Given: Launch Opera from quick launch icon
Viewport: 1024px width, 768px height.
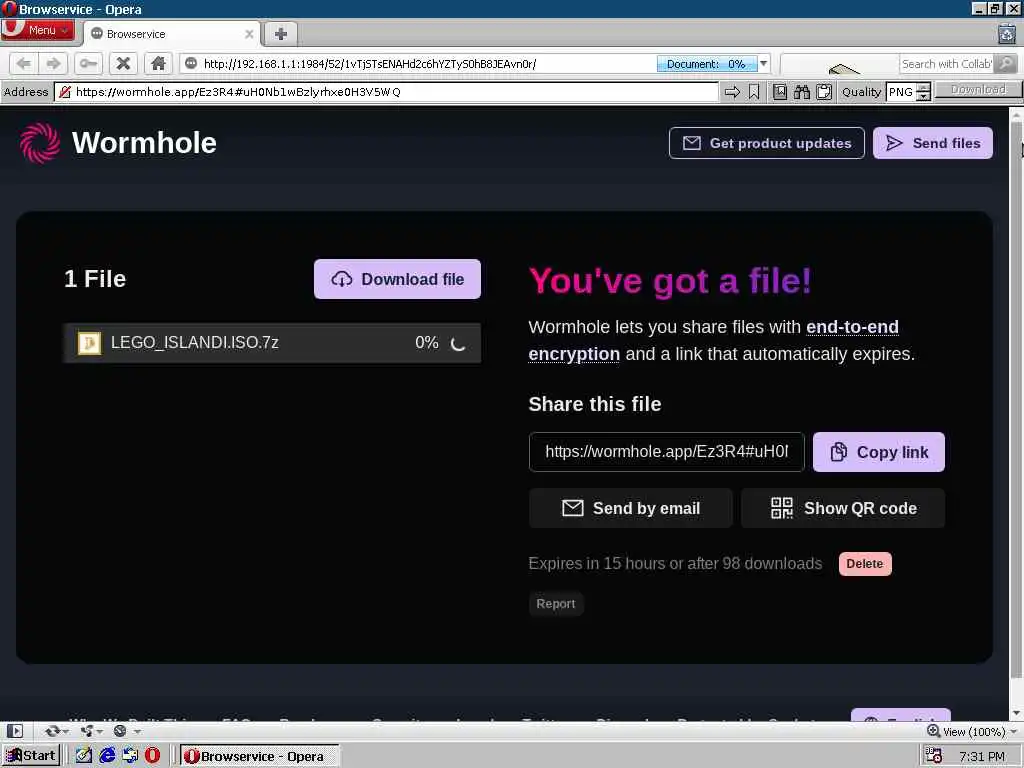Looking at the screenshot, I should 152,756.
